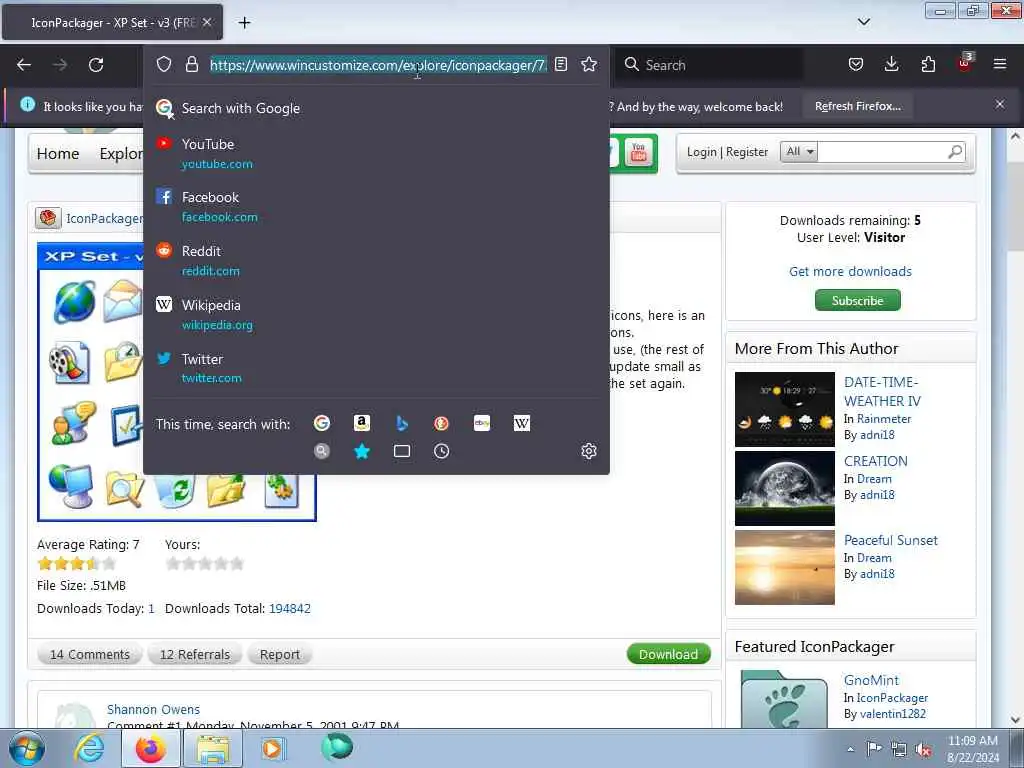Open the 14 Comments tab
1024x768 pixels.
click(x=89, y=654)
